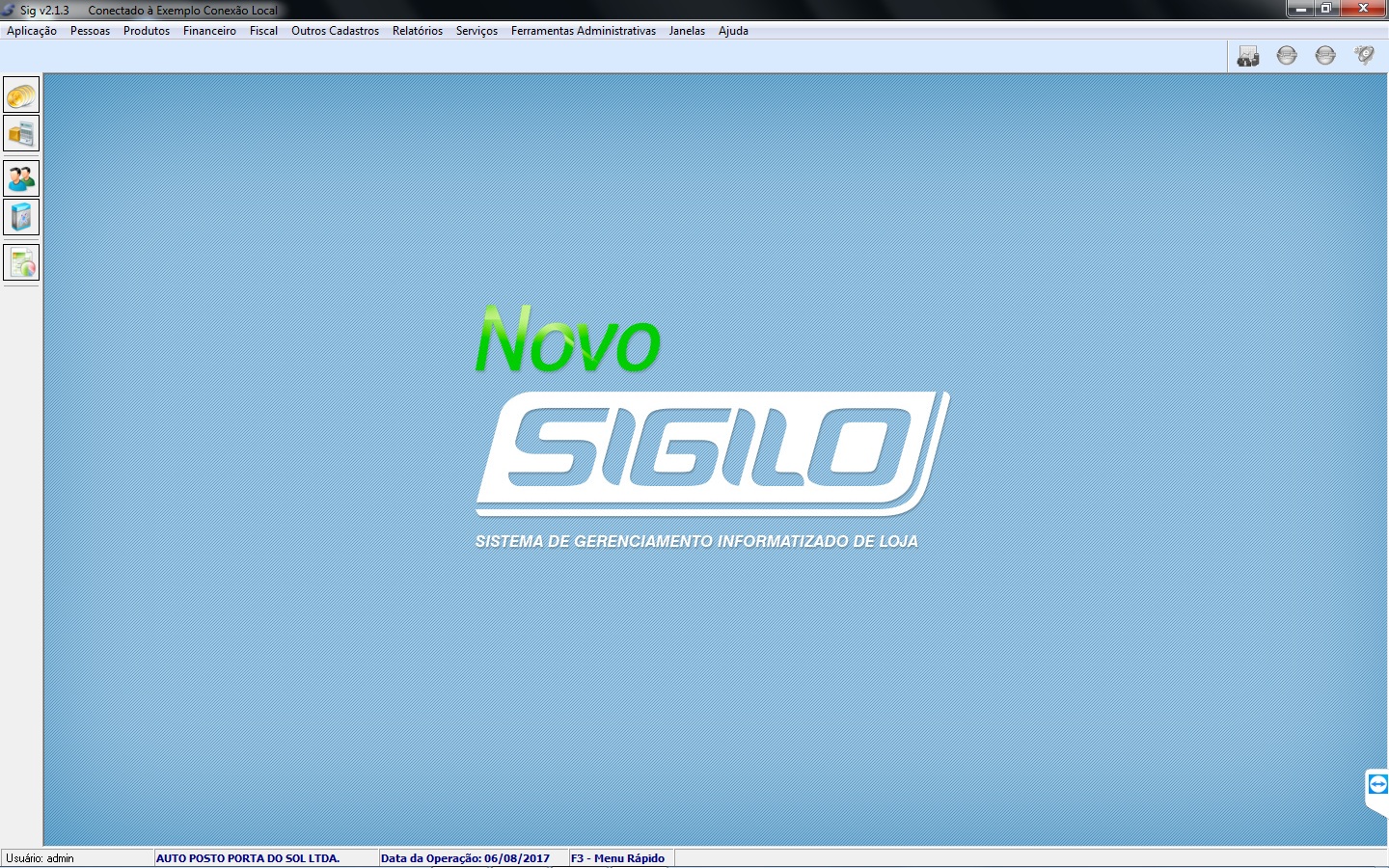Open the Fiscal menu
1389x868 pixels.
coord(263,31)
